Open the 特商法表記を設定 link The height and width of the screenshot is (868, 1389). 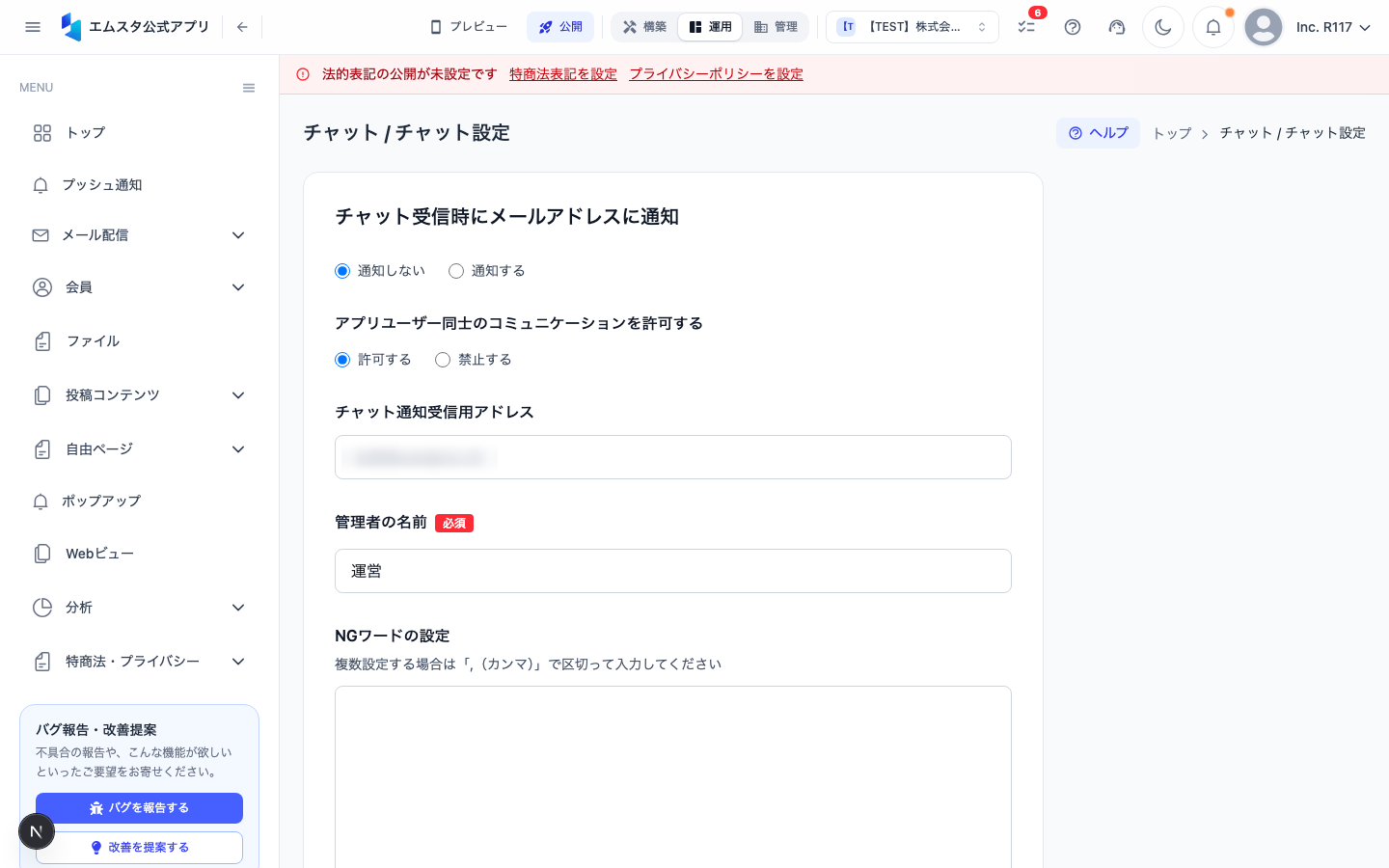point(563,74)
